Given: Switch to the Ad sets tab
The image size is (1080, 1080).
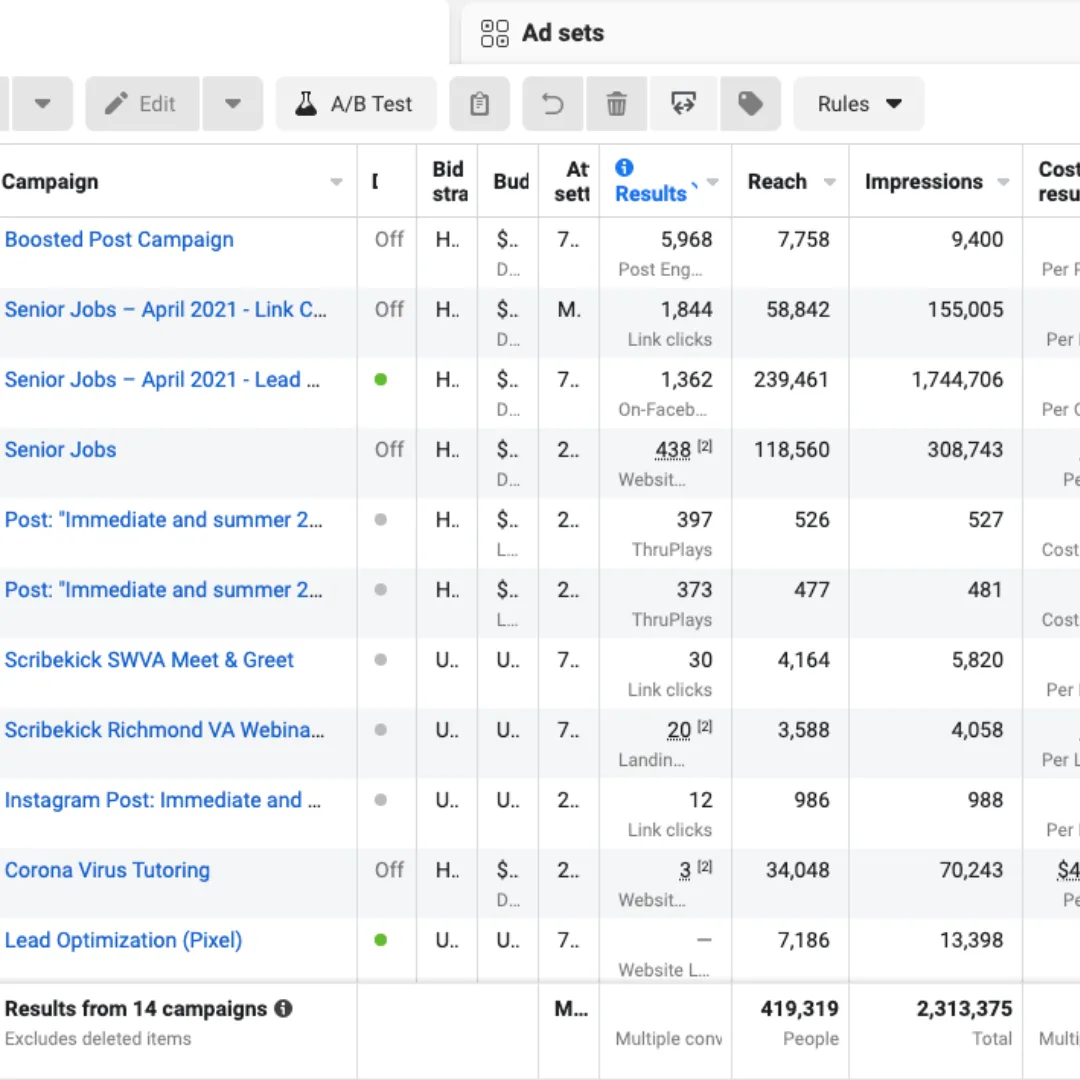Looking at the screenshot, I should point(563,33).
